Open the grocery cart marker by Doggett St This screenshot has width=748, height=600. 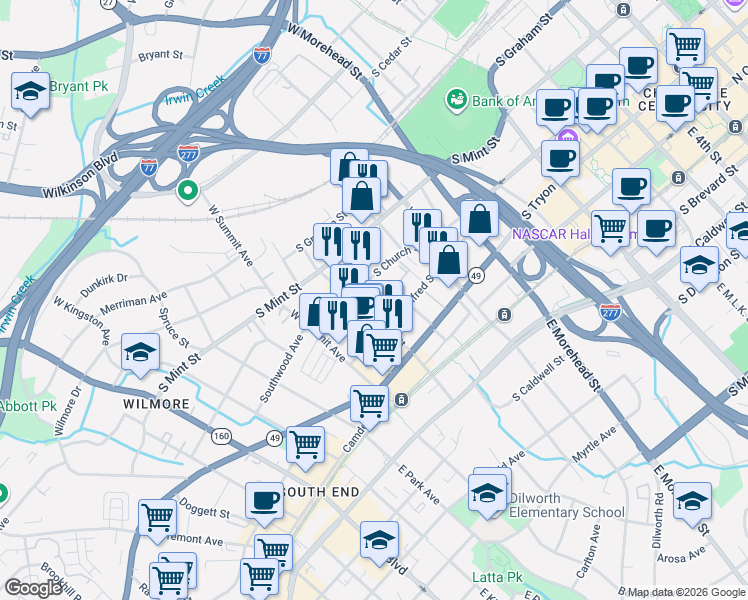(157, 519)
